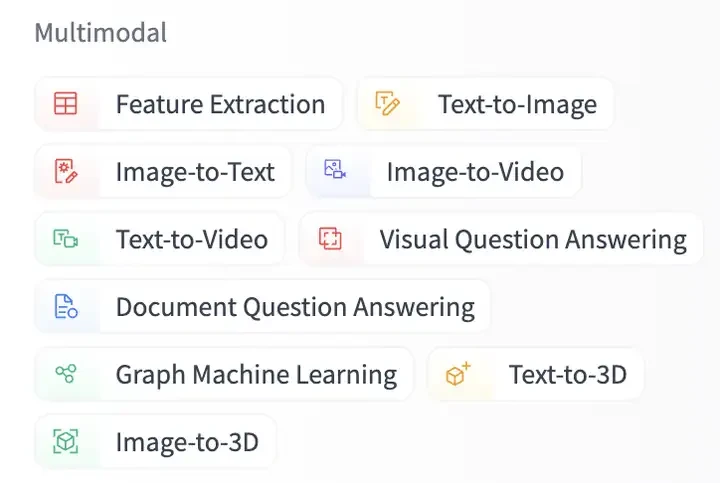720x483 pixels.
Task: Click the green boxed-cube icon for Image-to-3D
Action: click(66, 441)
